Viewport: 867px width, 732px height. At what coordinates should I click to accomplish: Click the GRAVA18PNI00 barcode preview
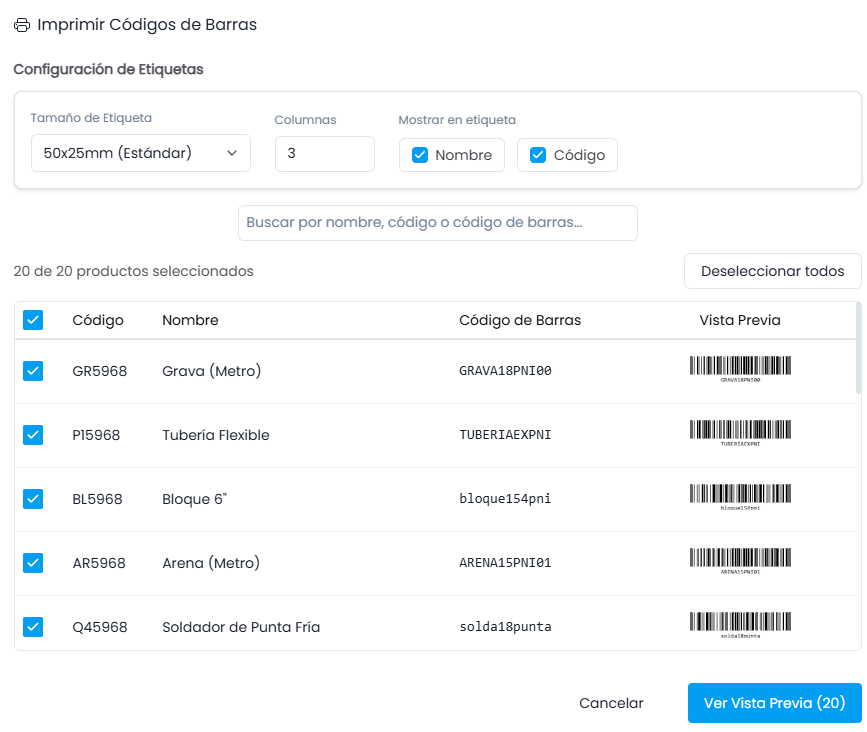tap(740, 369)
